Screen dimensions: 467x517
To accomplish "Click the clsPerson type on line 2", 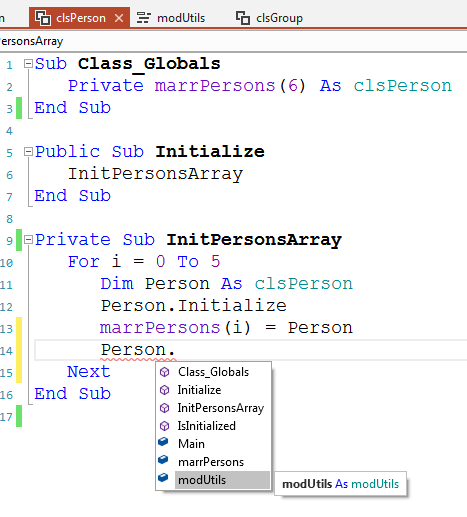I will [x=403, y=86].
